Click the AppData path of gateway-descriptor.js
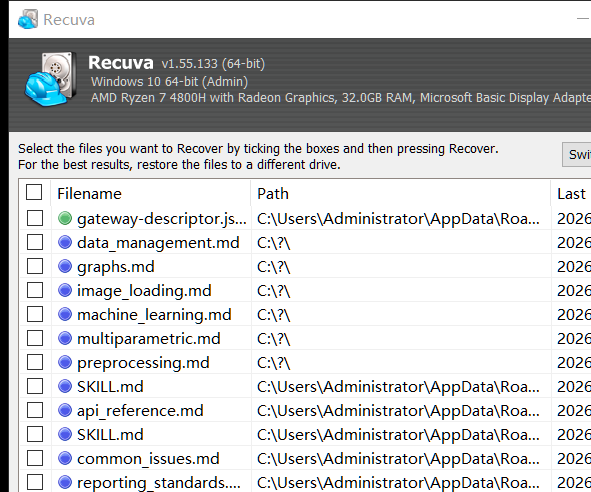Viewport: 591px width, 492px height. (x=398, y=219)
